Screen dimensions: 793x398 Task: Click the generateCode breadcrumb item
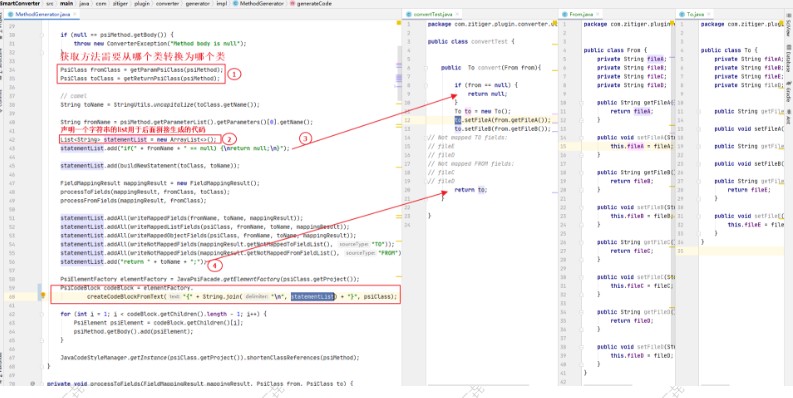click(315, 4)
